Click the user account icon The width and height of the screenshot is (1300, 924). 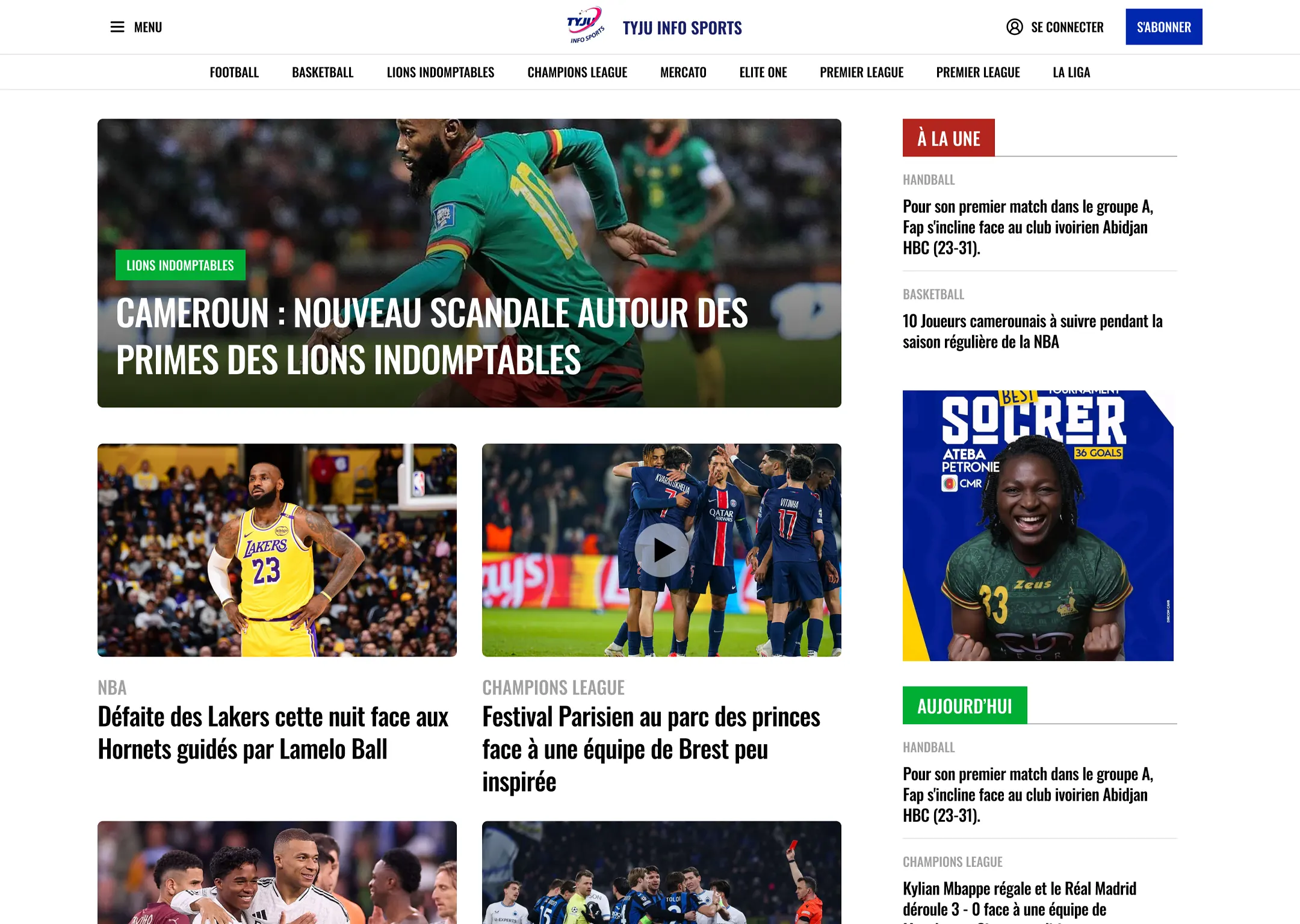(x=1014, y=27)
